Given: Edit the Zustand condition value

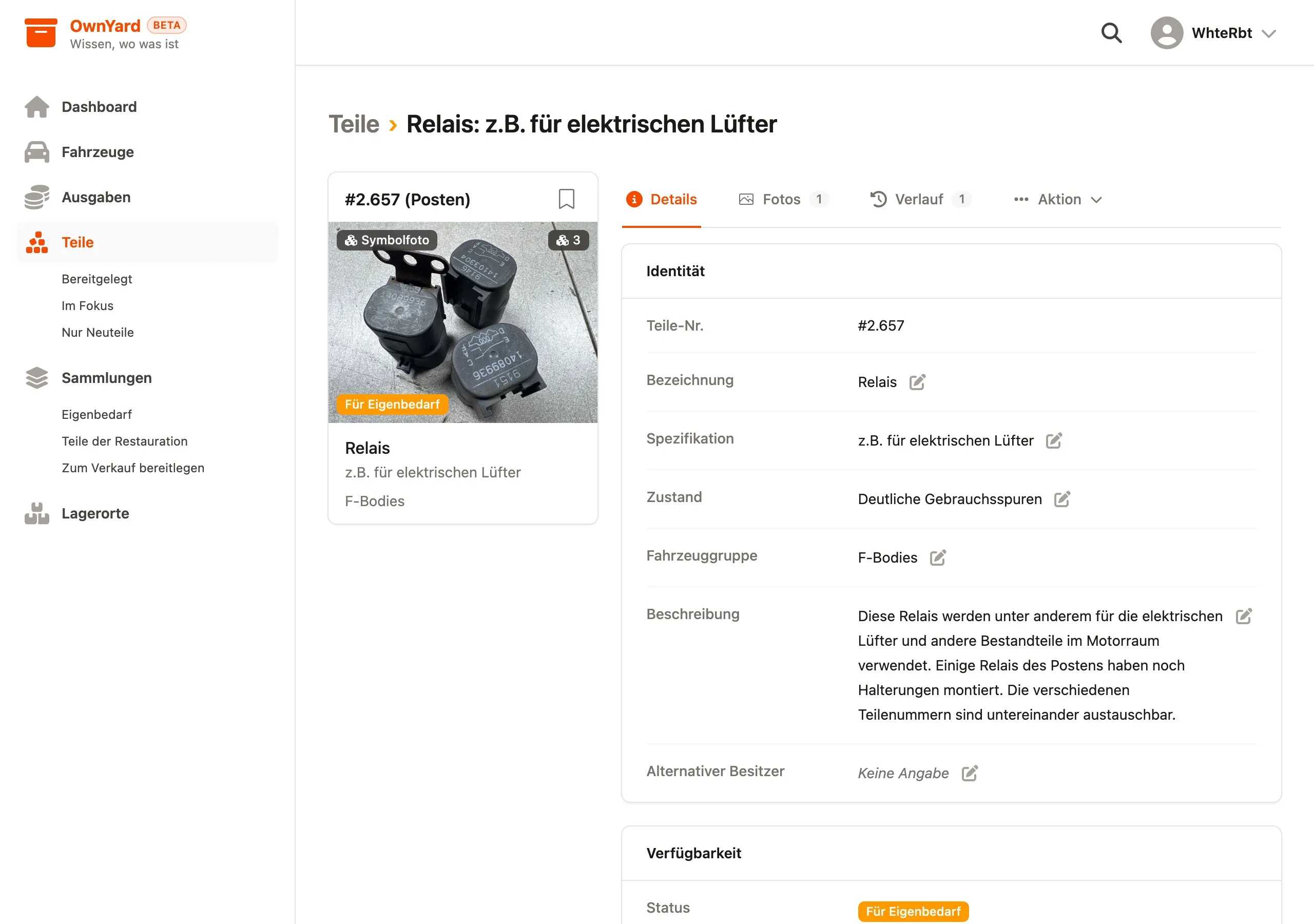Looking at the screenshot, I should click(1062, 498).
